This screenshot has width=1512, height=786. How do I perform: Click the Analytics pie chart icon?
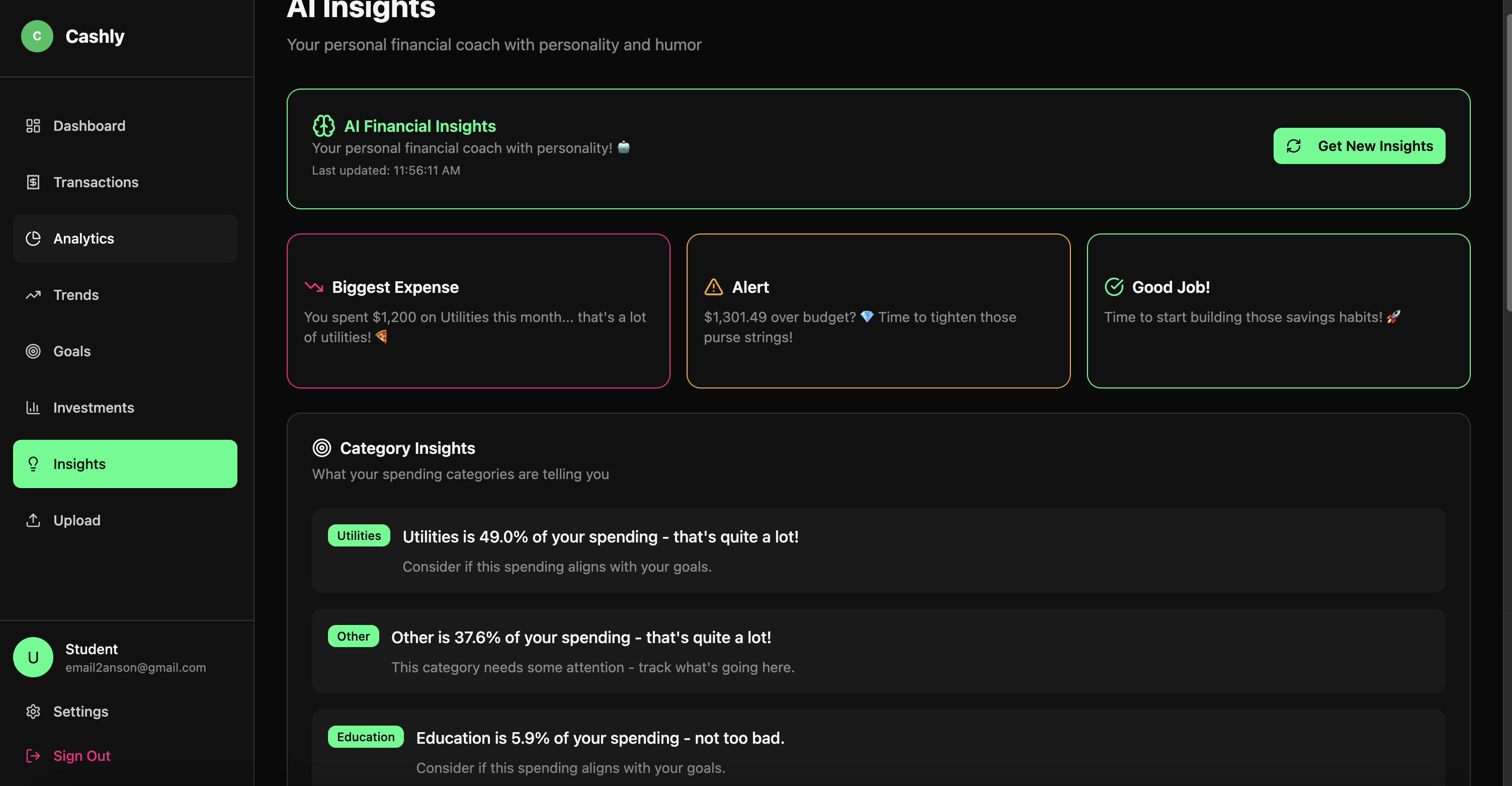coord(33,239)
